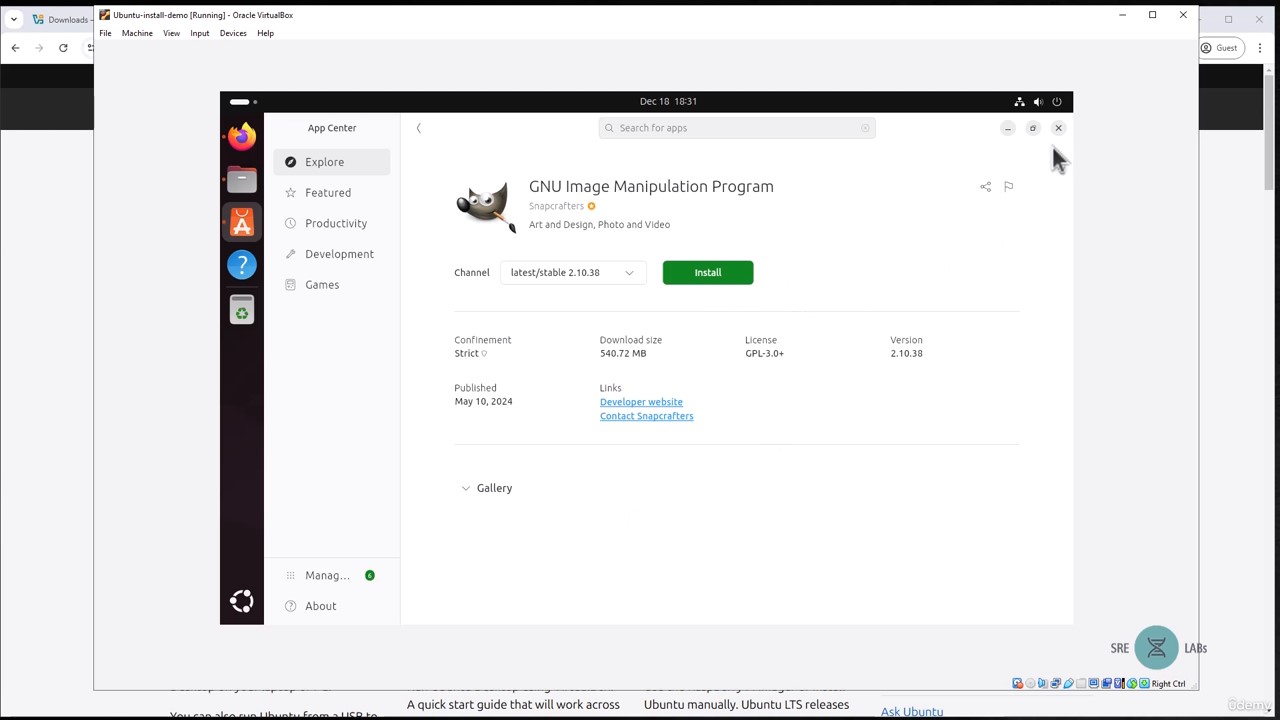Screen dimensions: 1280x720
Task: Open the Trash icon in the dock
Action: tap(242, 310)
